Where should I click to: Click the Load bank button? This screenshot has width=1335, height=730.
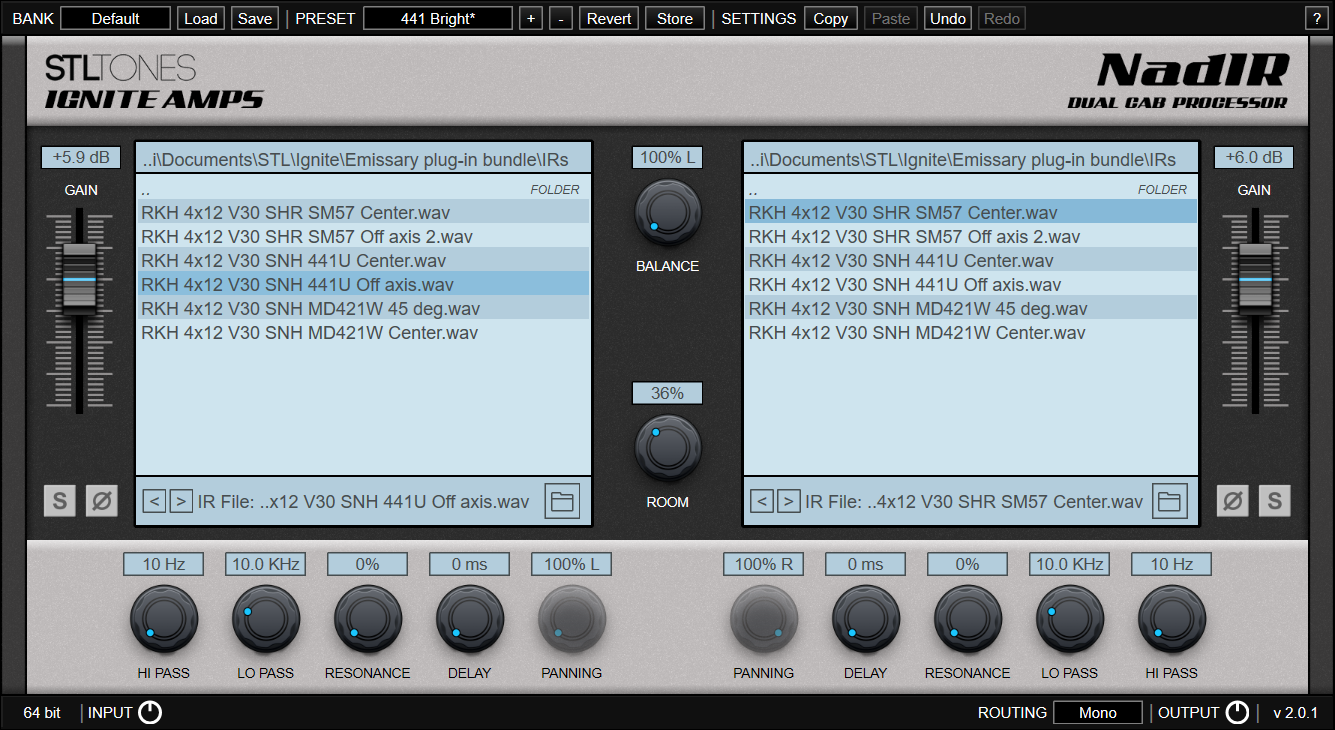tap(201, 18)
